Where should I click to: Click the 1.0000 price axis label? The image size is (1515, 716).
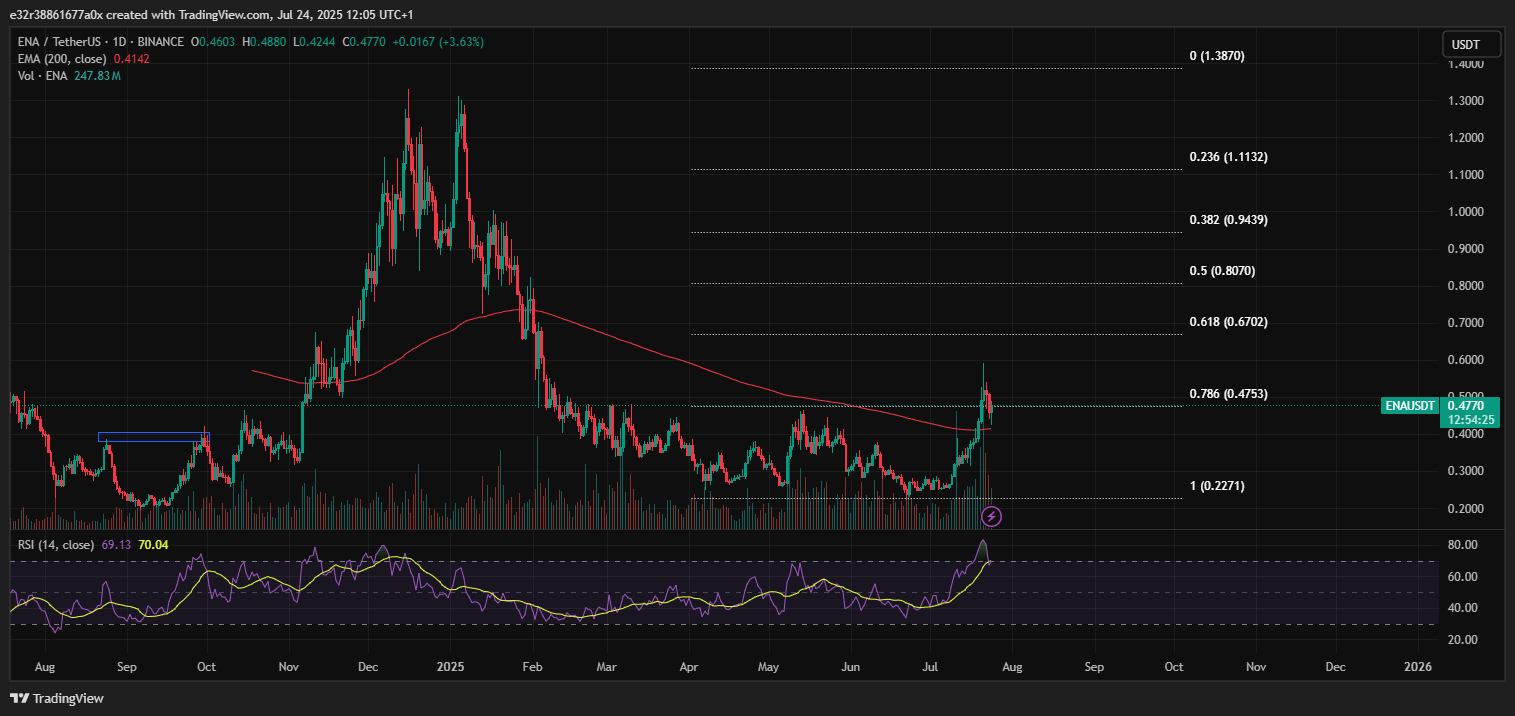pyautogui.click(x=1466, y=212)
